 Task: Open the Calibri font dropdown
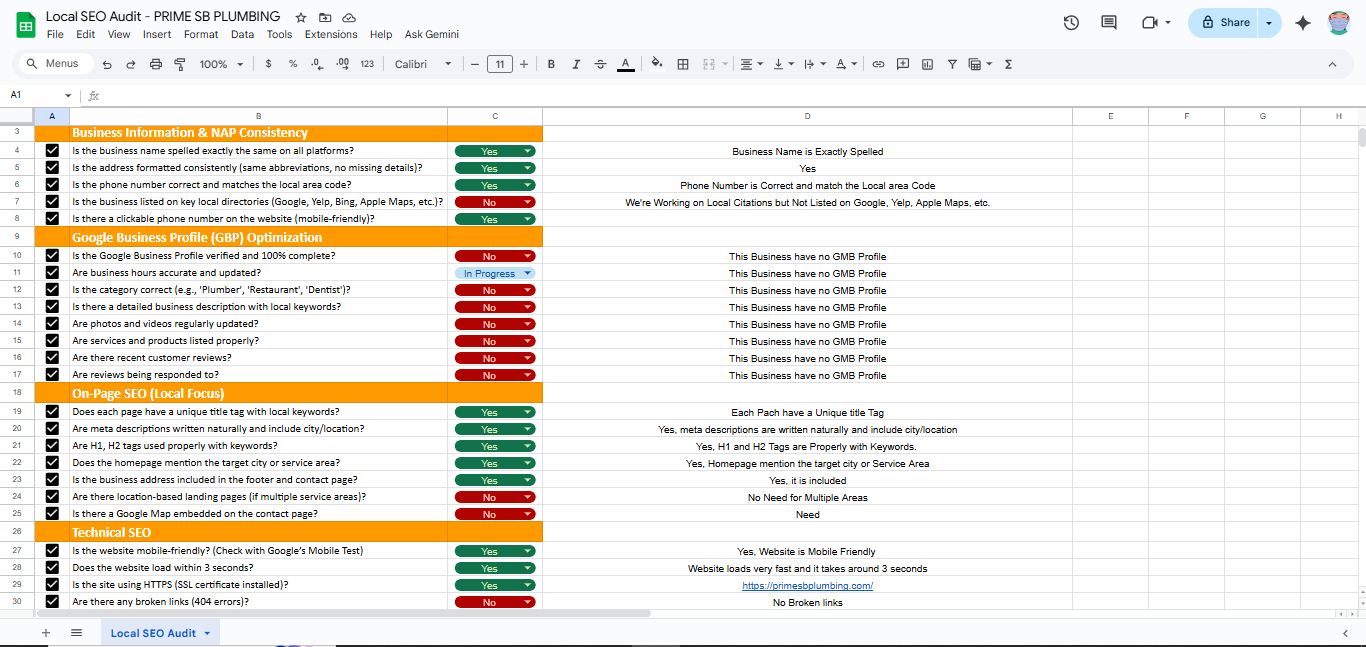click(423, 64)
